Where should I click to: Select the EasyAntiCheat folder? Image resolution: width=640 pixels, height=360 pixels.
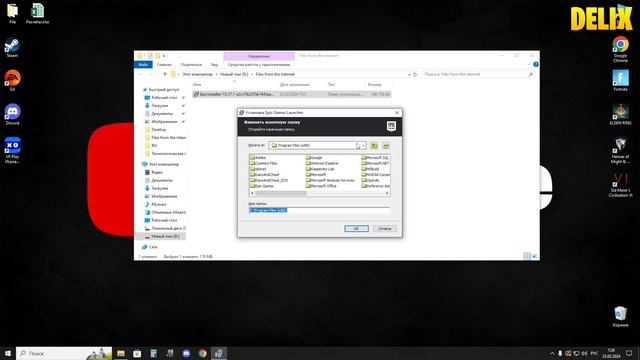[265, 175]
